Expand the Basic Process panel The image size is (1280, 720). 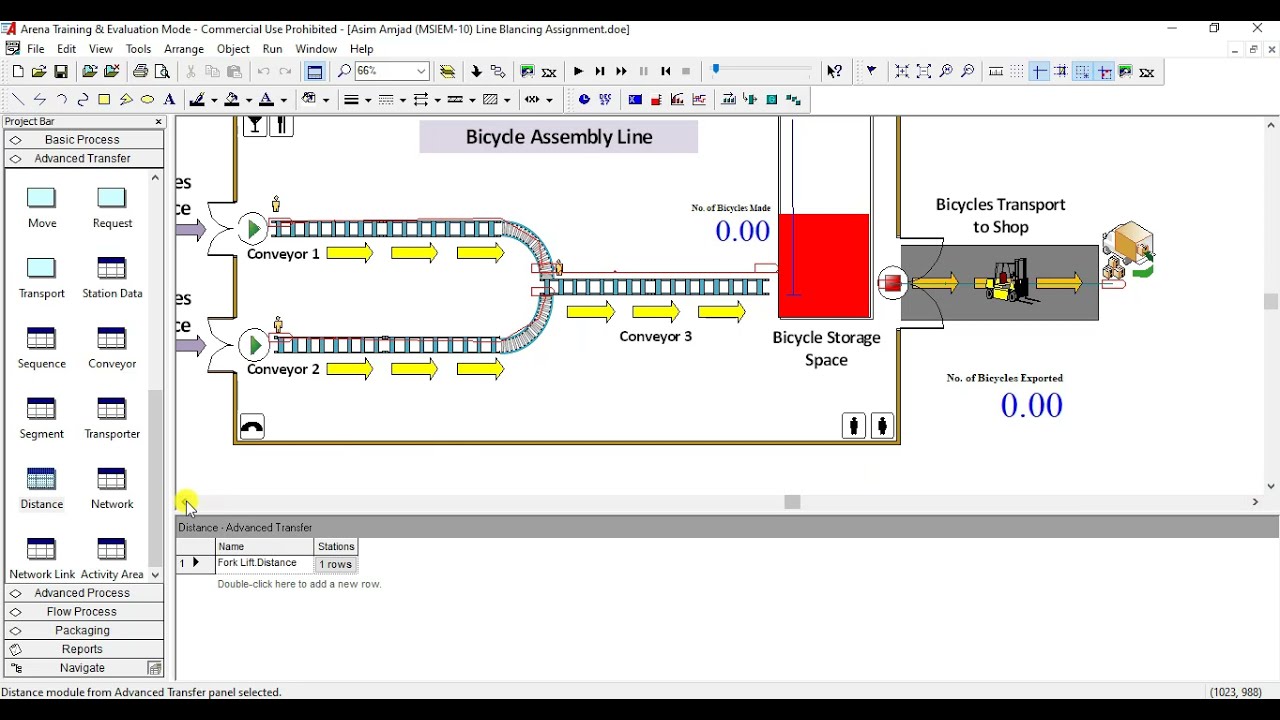[x=83, y=140]
